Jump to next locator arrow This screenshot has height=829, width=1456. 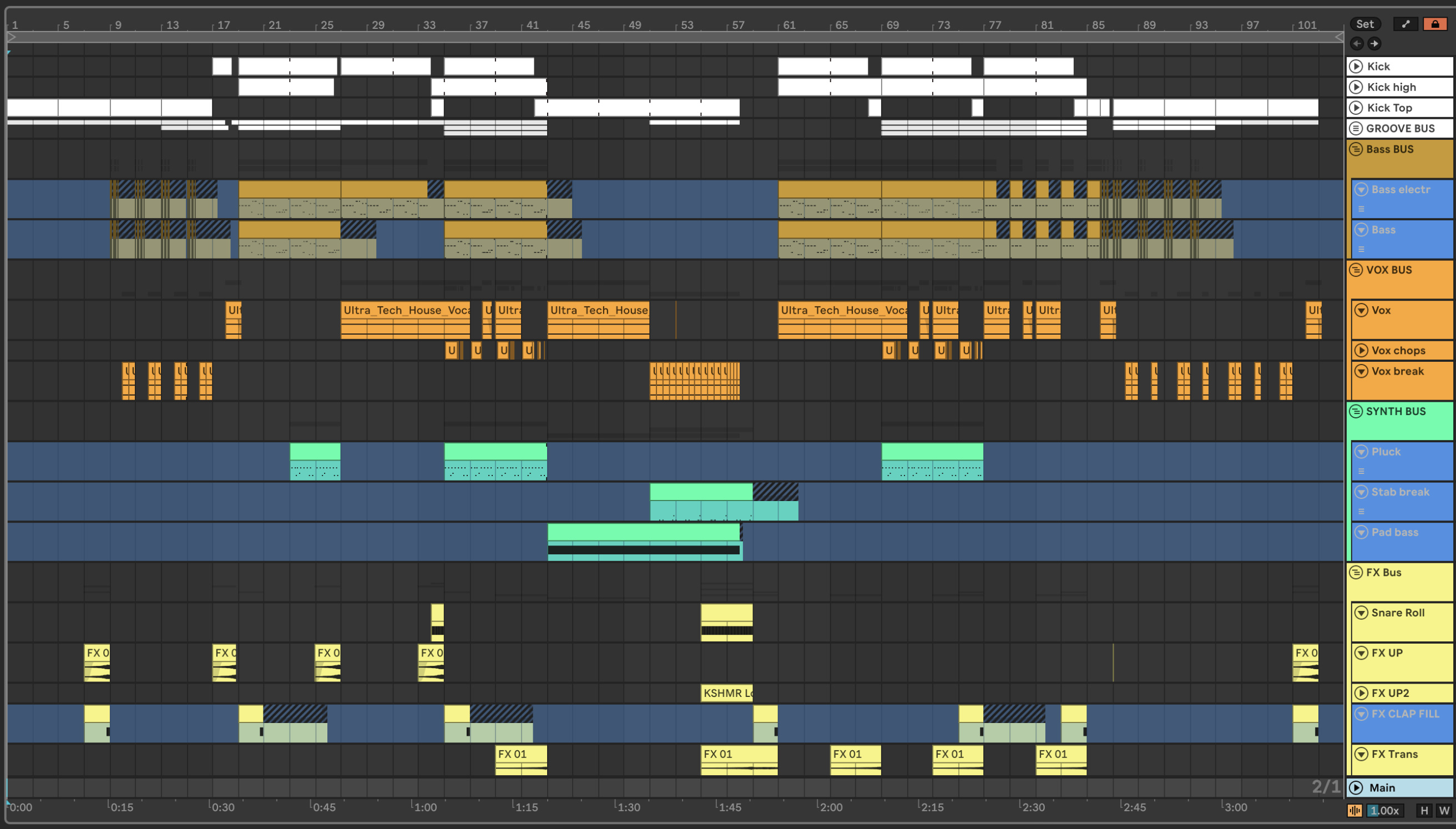(1374, 43)
